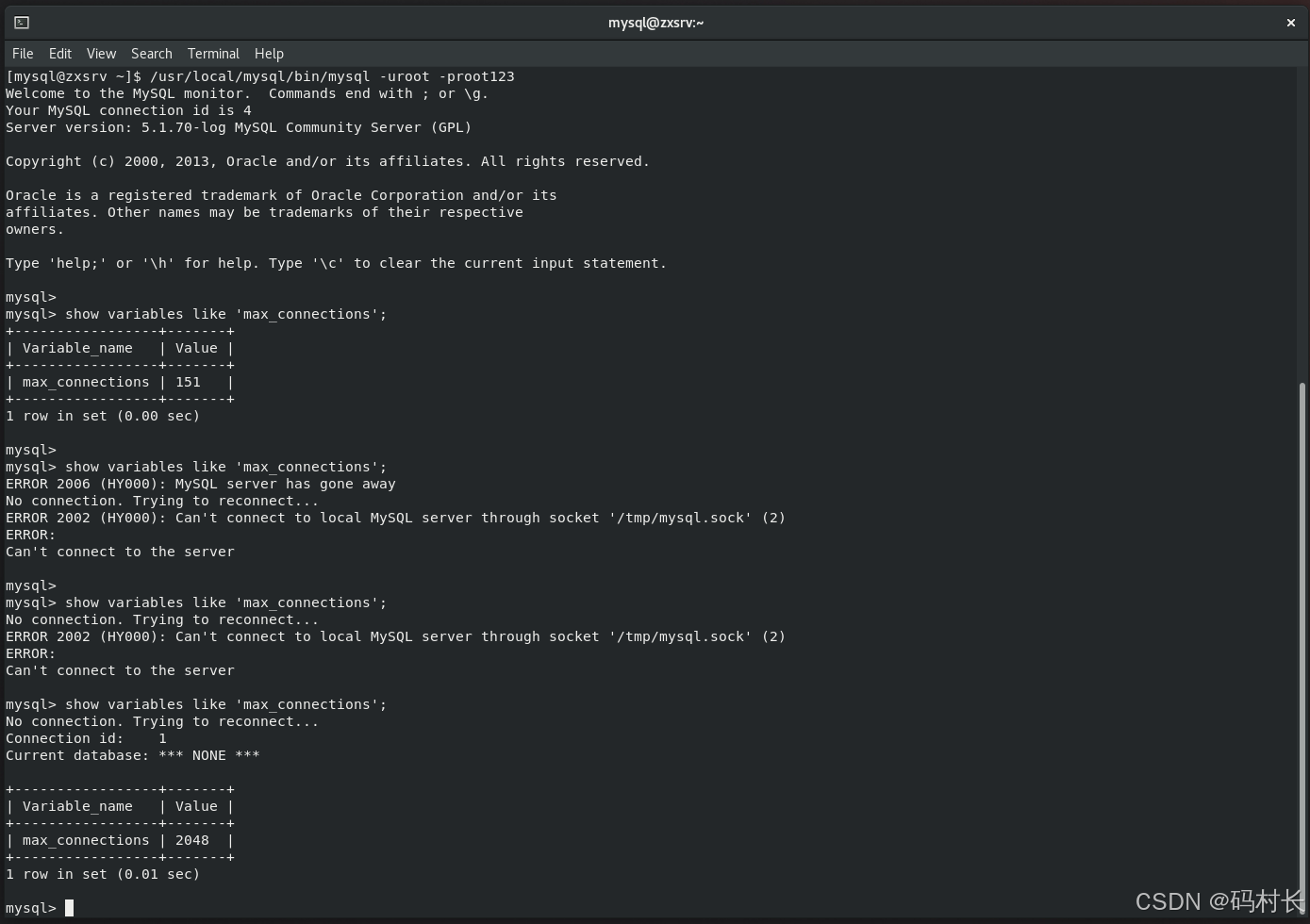This screenshot has width=1310, height=924.
Task: Click the value 151 in first table
Action: coord(188,382)
